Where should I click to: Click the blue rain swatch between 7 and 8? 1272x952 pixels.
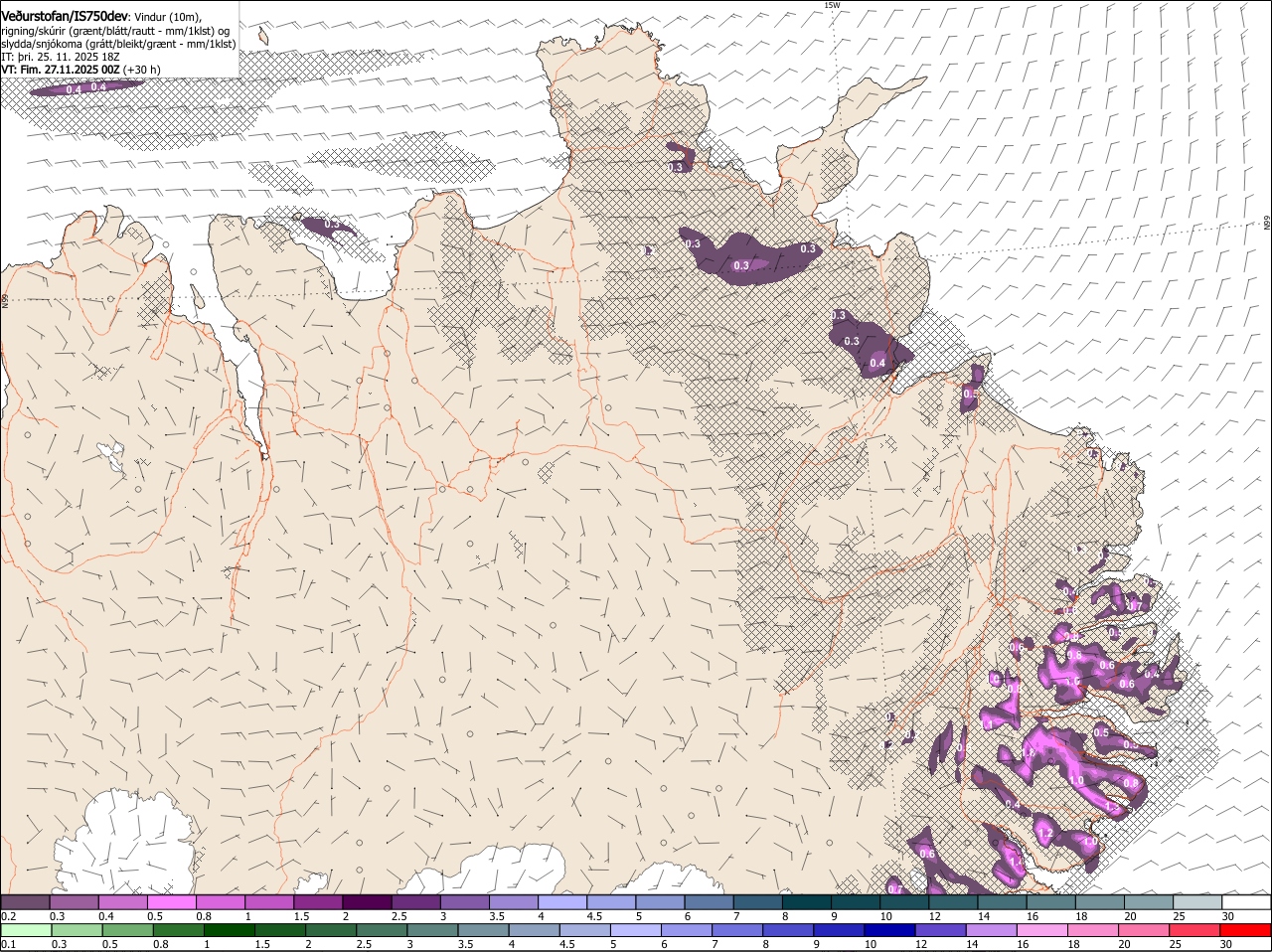(x=736, y=930)
